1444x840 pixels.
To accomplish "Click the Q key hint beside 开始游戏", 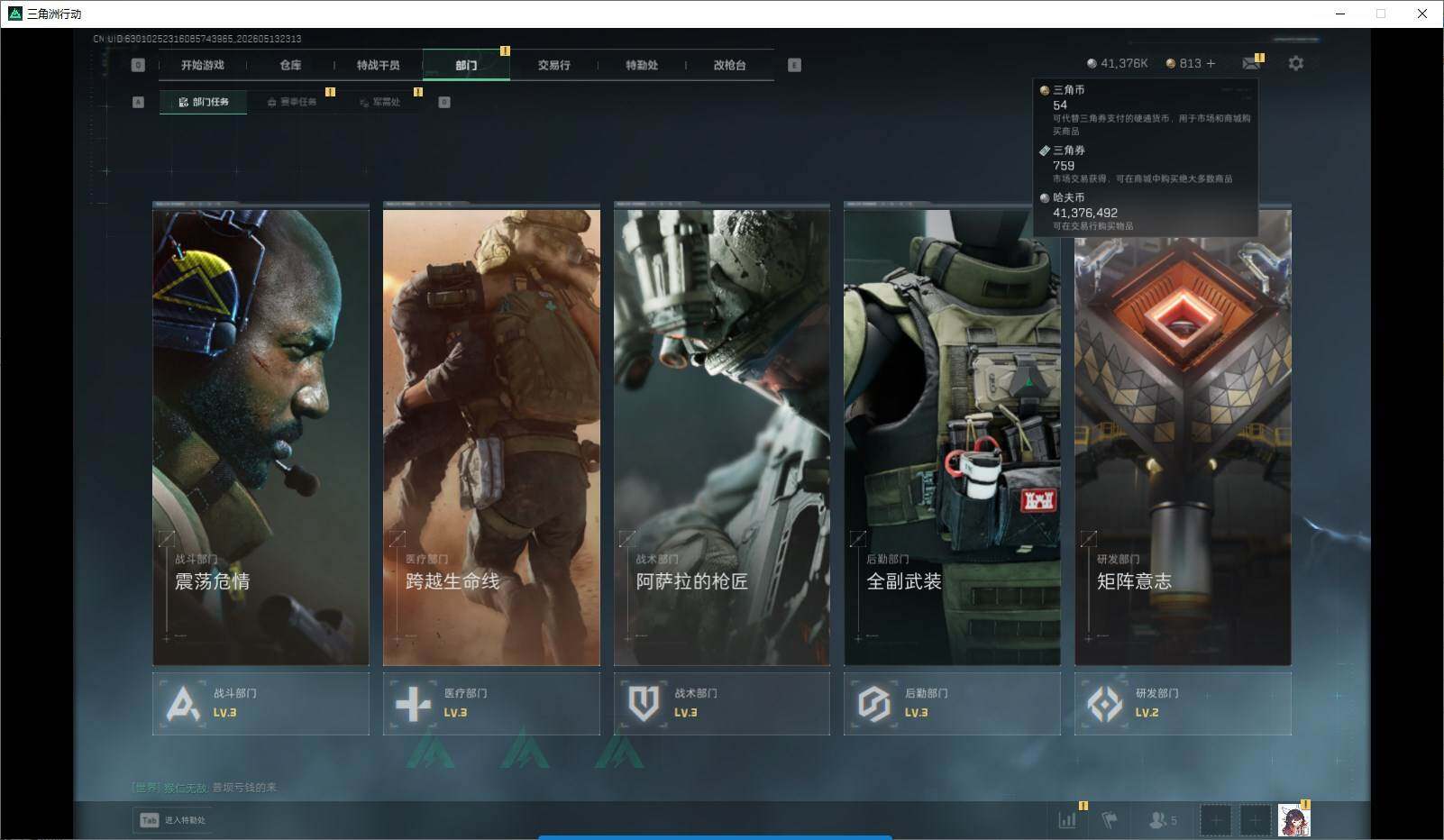I will click(138, 65).
